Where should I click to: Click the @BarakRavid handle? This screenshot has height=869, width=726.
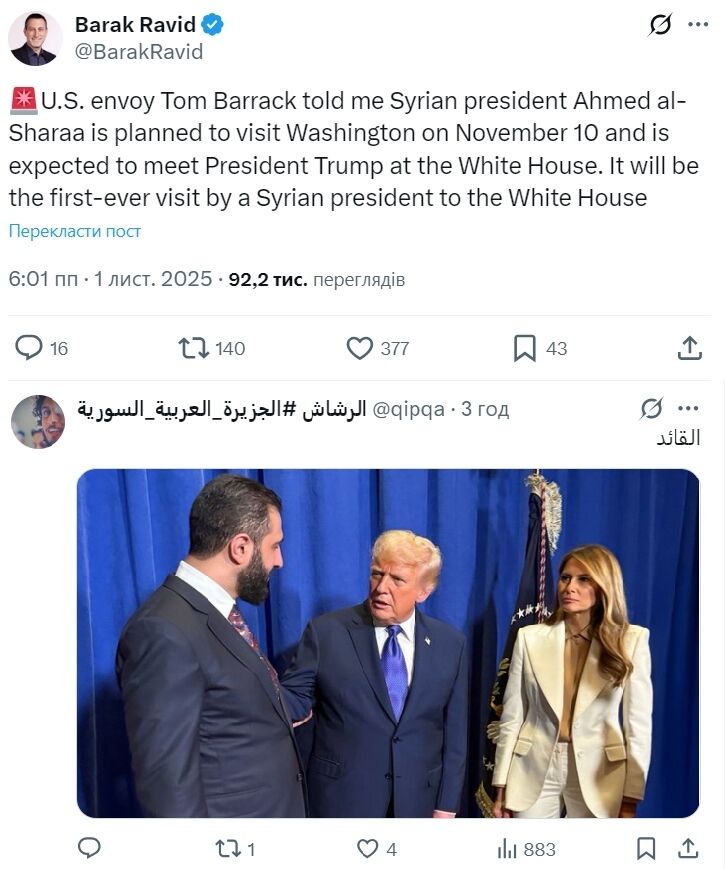pyautogui.click(x=139, y=52)
